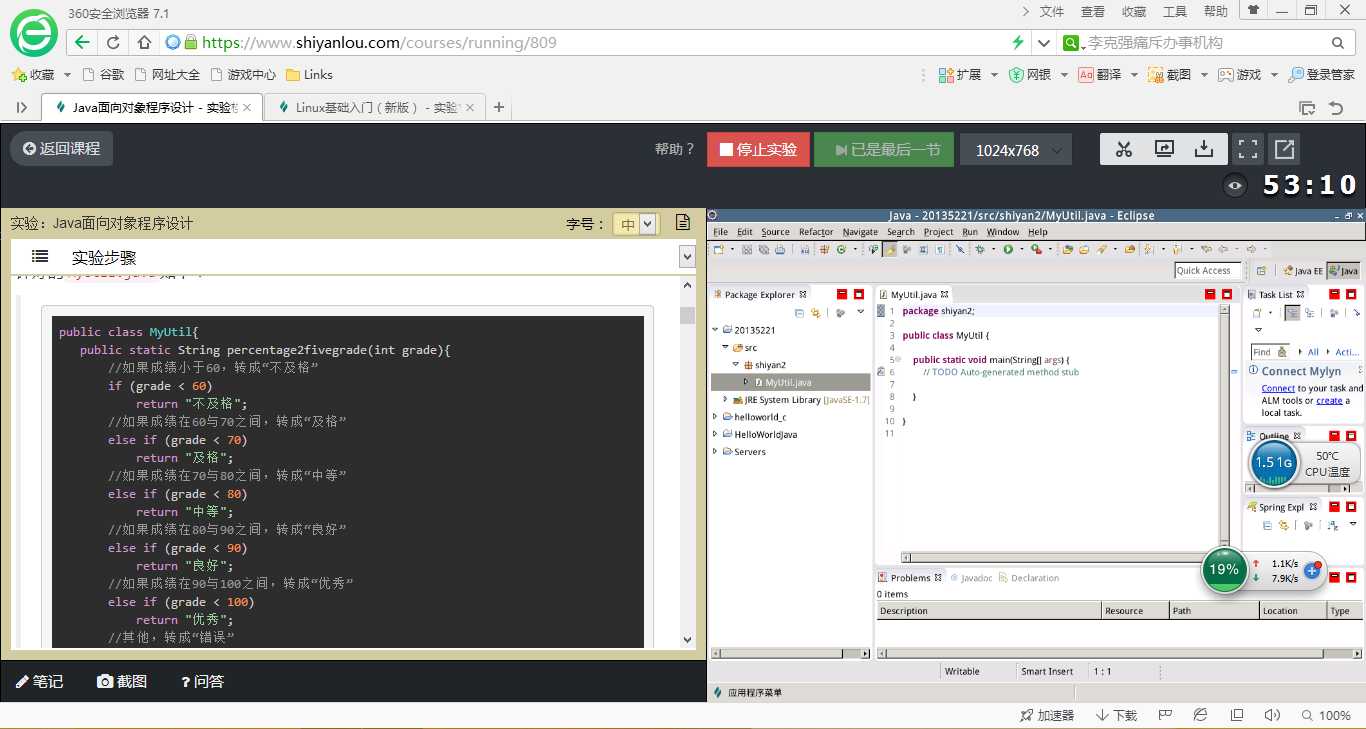The width and height of the screenshot is (1366, 729).
Task: Click the Connect link in Mylyn panel
Action: 1278,388
